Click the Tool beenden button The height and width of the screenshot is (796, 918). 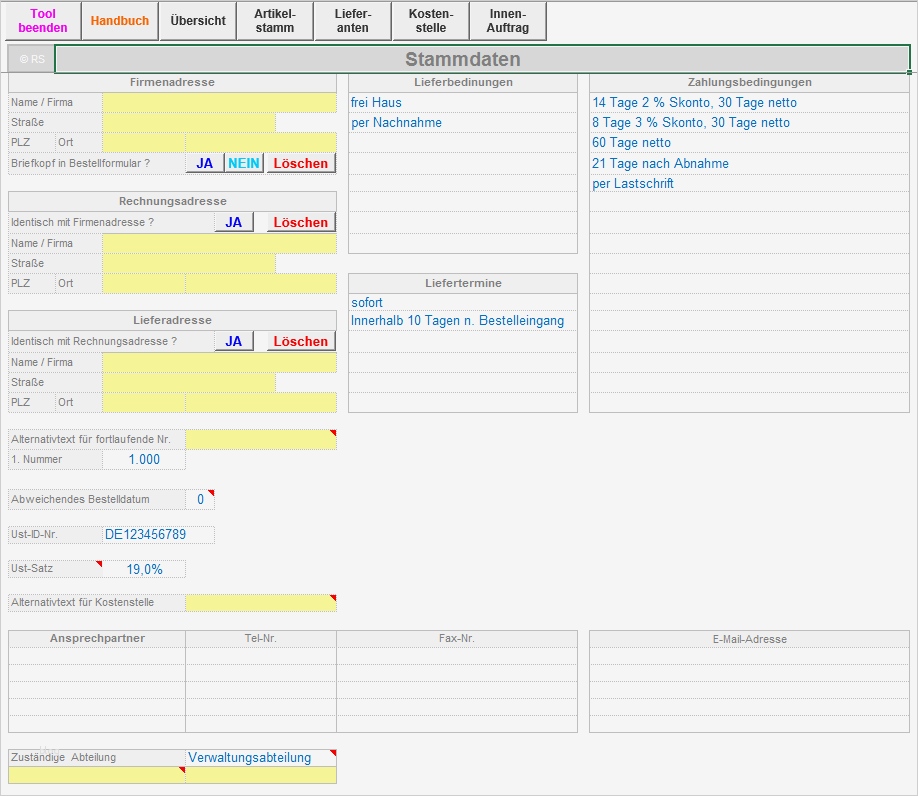43,20
